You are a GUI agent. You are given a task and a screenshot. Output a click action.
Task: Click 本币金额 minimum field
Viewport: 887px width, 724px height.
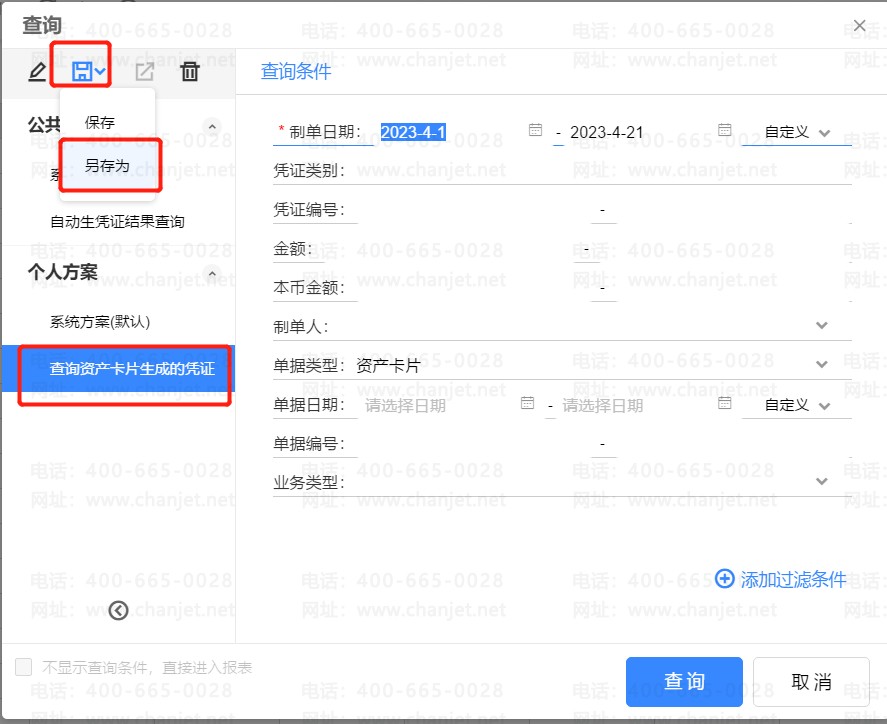[475, 287]
